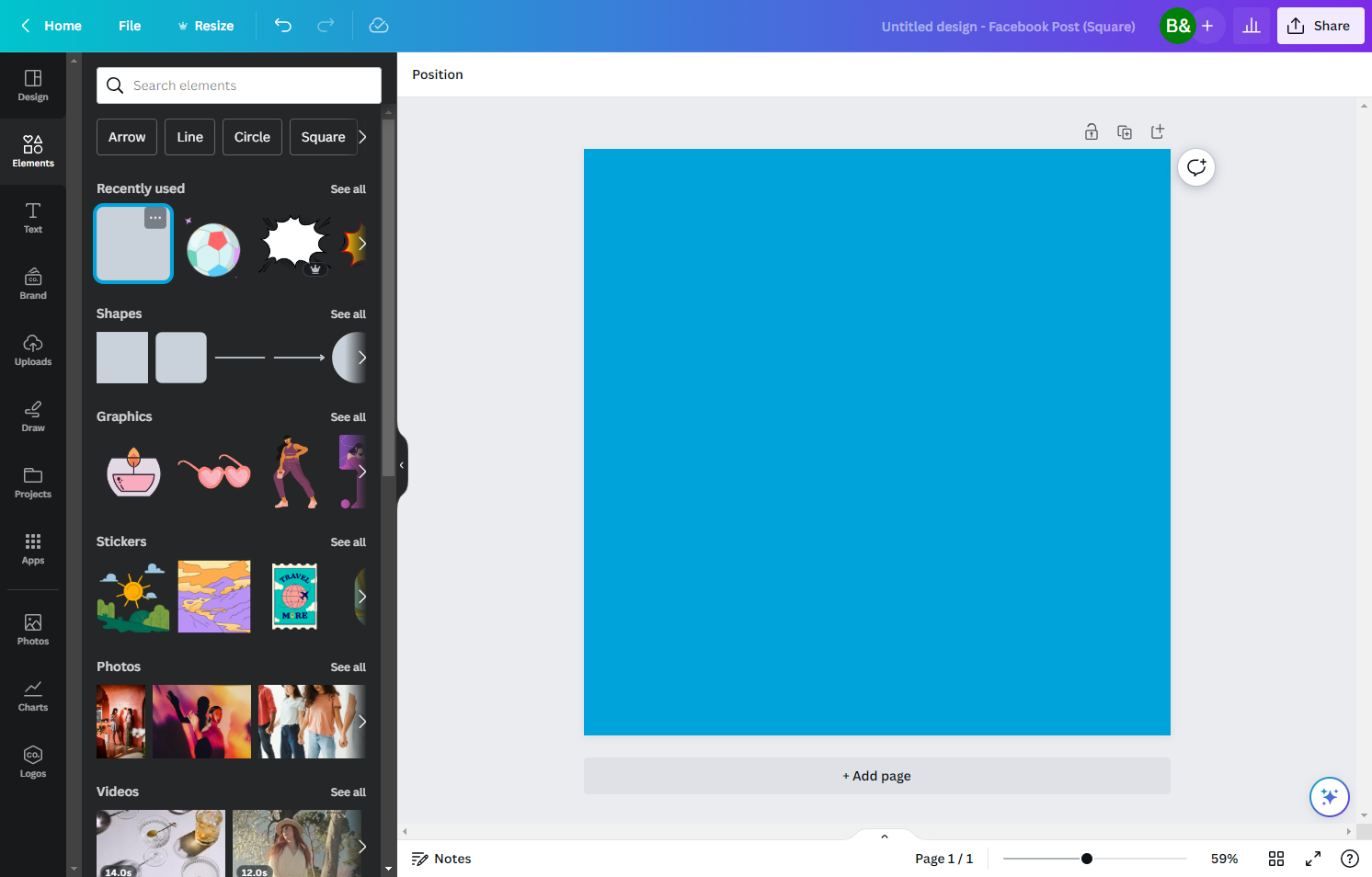This screenshot has height=877, width=1372.
Task: Expand the page thumbnails chevron above footer
Action: (885, 836)
